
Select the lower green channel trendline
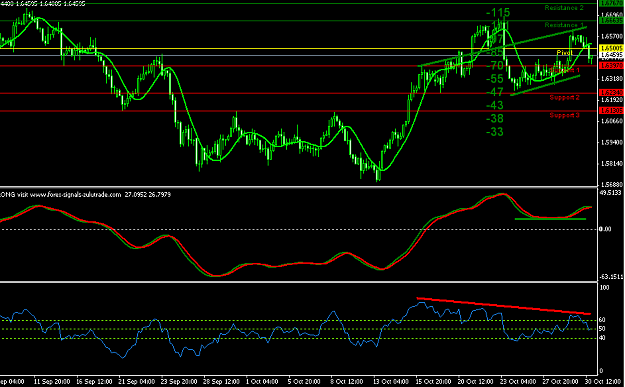pyautogui.click(x=545, y=85)
